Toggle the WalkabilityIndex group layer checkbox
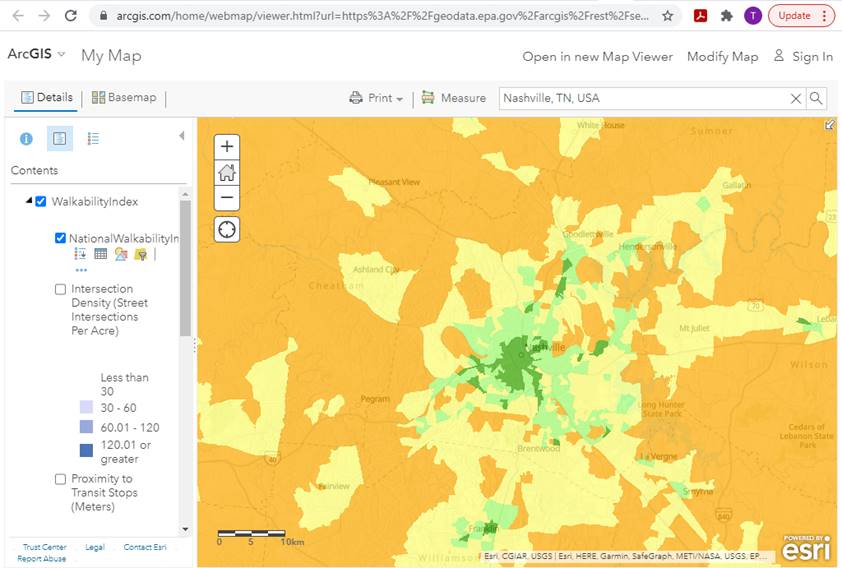Screen dimensions: 842x568 41,202
